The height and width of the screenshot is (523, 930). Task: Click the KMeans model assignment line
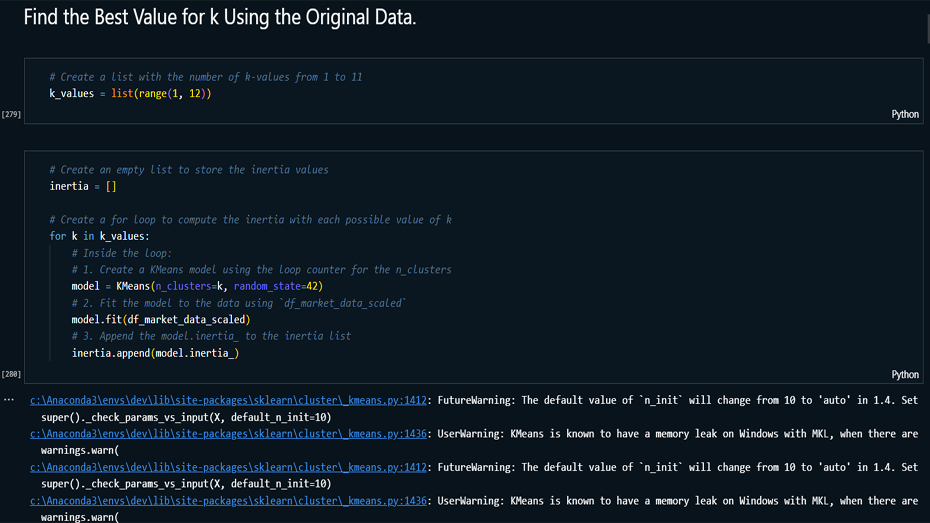196,286
